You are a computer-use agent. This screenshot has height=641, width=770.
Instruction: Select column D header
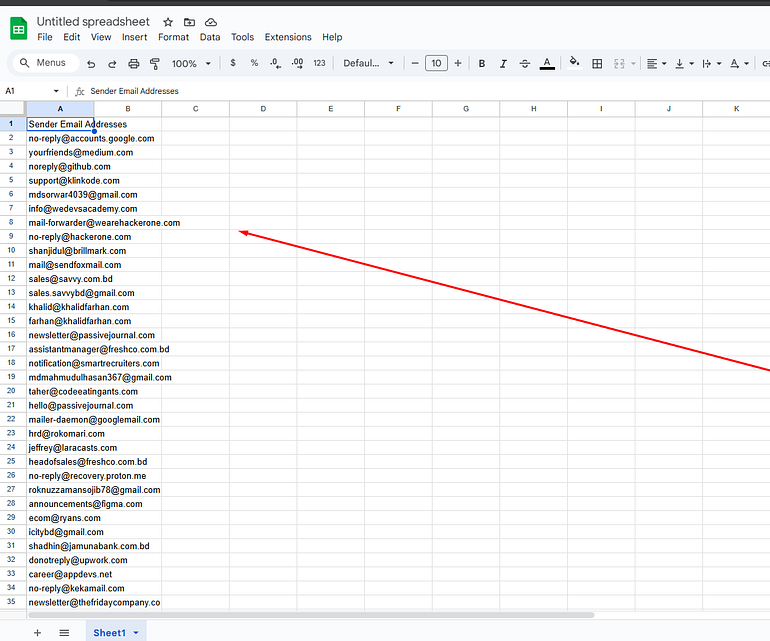tap(263, 109)
